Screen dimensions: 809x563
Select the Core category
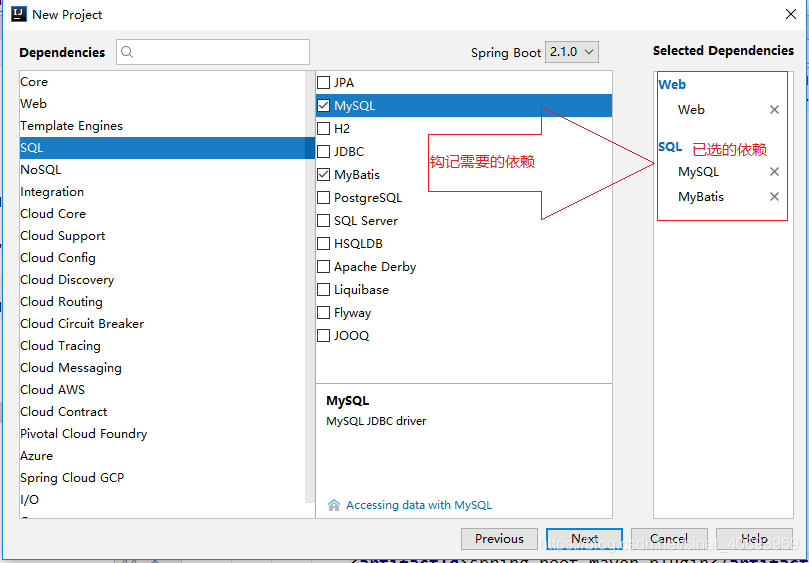(x=162, y=82)
